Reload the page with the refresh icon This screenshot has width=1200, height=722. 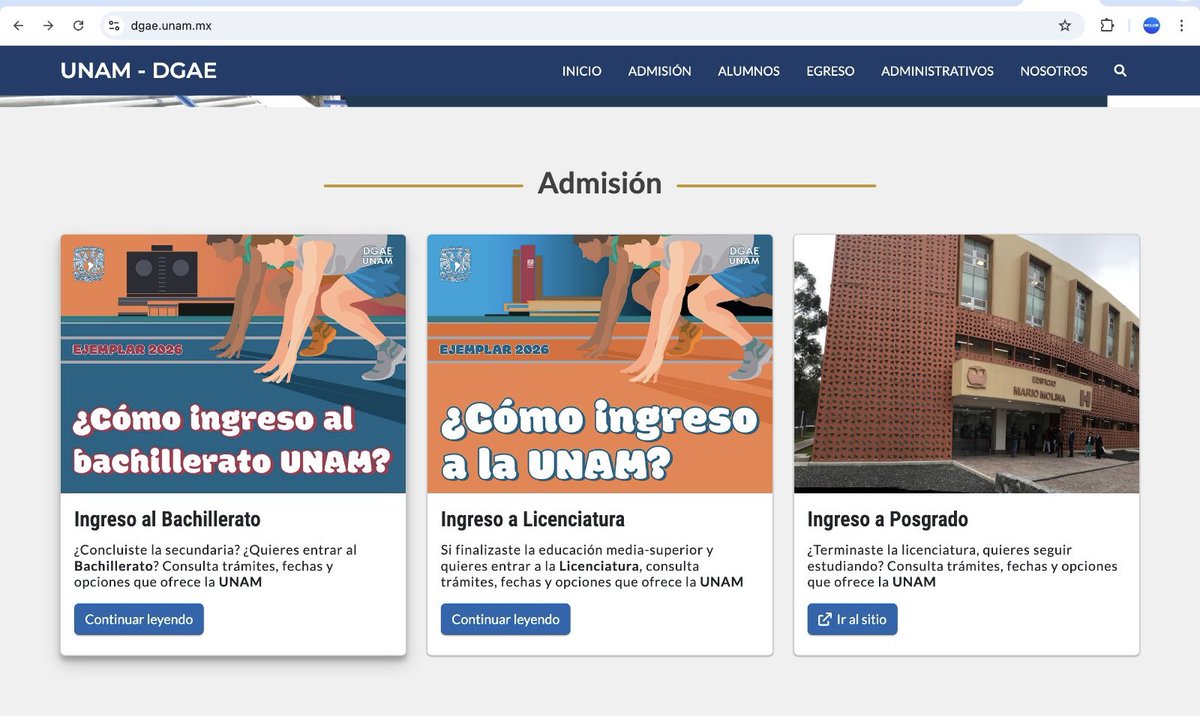pyautogui.click(x=78, y=26)
